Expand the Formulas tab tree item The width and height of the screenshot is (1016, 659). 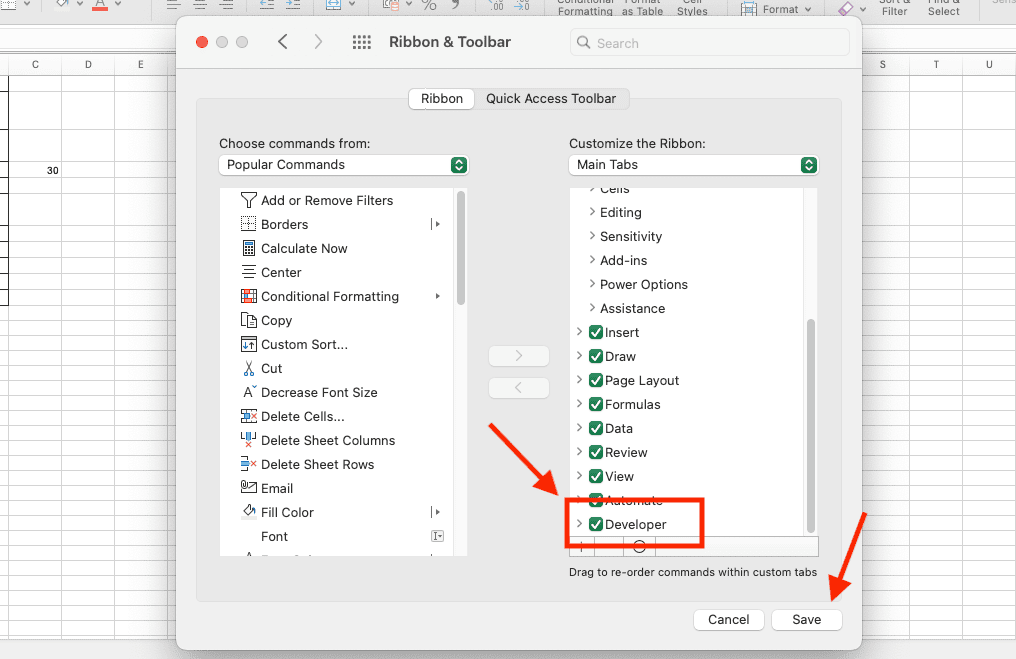(580, 404)
